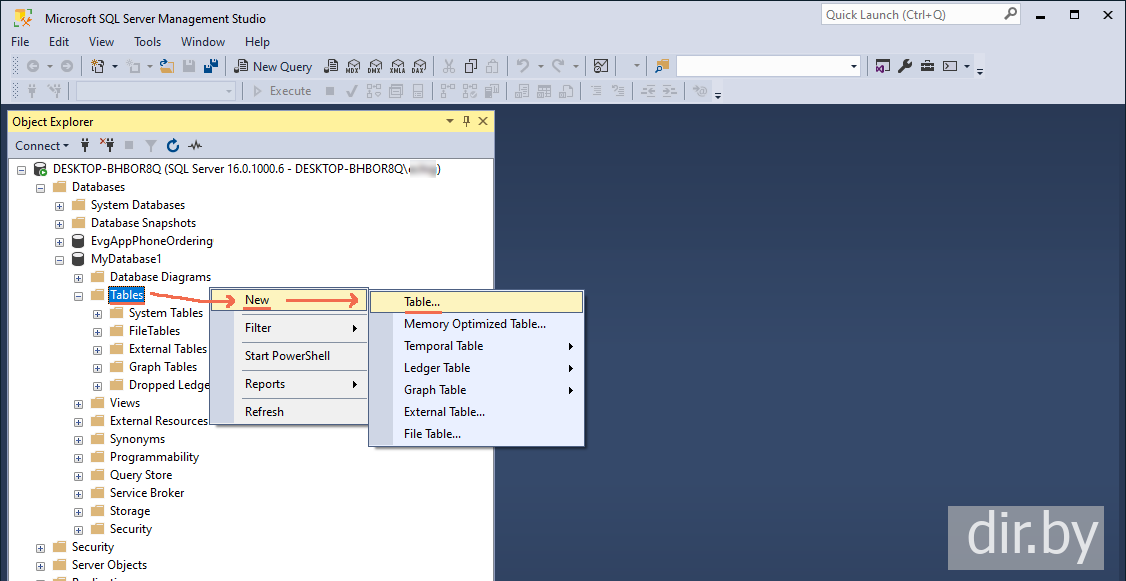Click Refresh in the context menu
The height and width of the screenshot is (581, 1126).
point(264,411)
